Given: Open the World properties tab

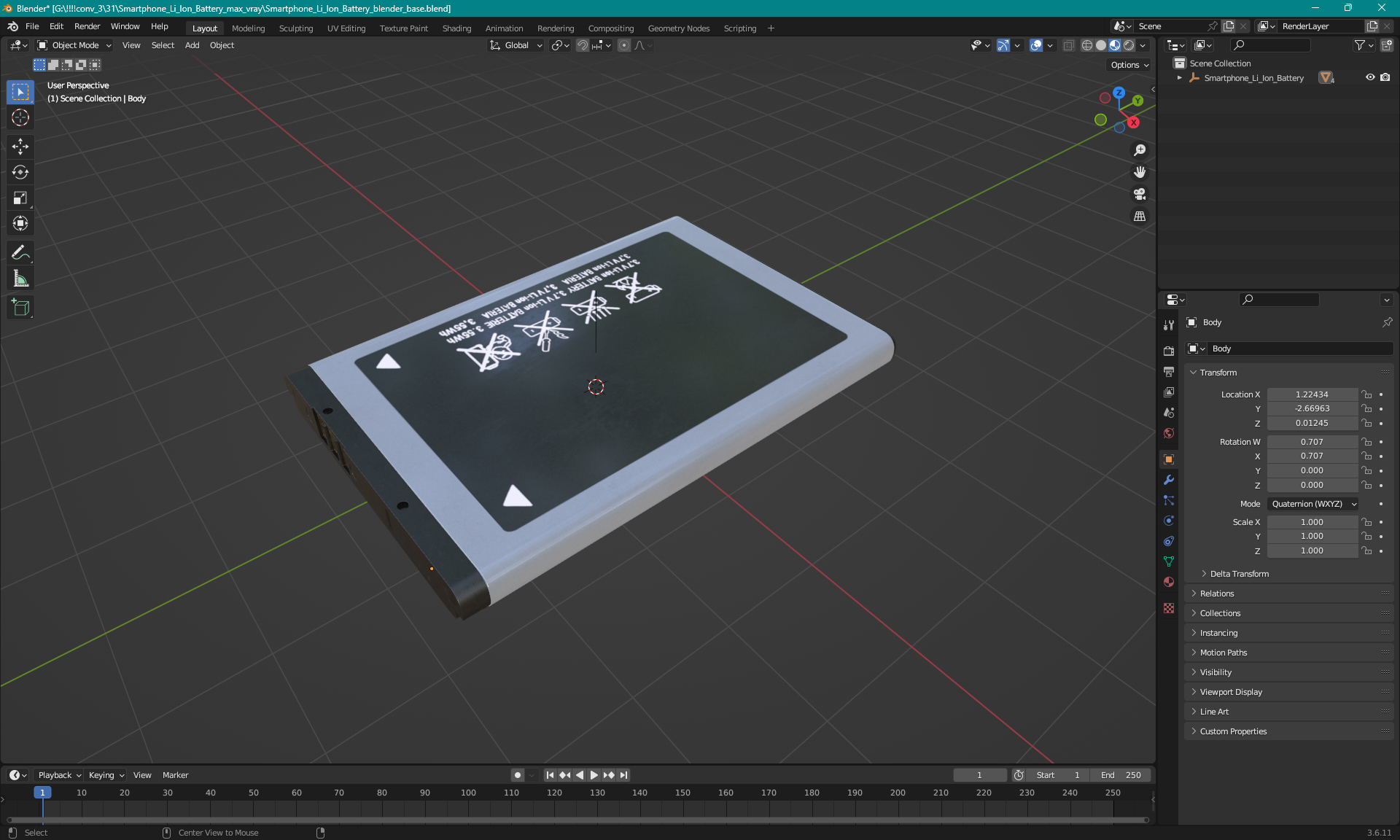Looking at the screenshot, I should tap(1169, 433).
